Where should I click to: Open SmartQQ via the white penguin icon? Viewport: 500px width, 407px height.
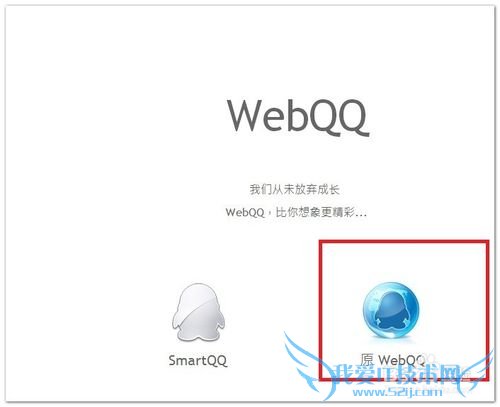tap(198, 312)
